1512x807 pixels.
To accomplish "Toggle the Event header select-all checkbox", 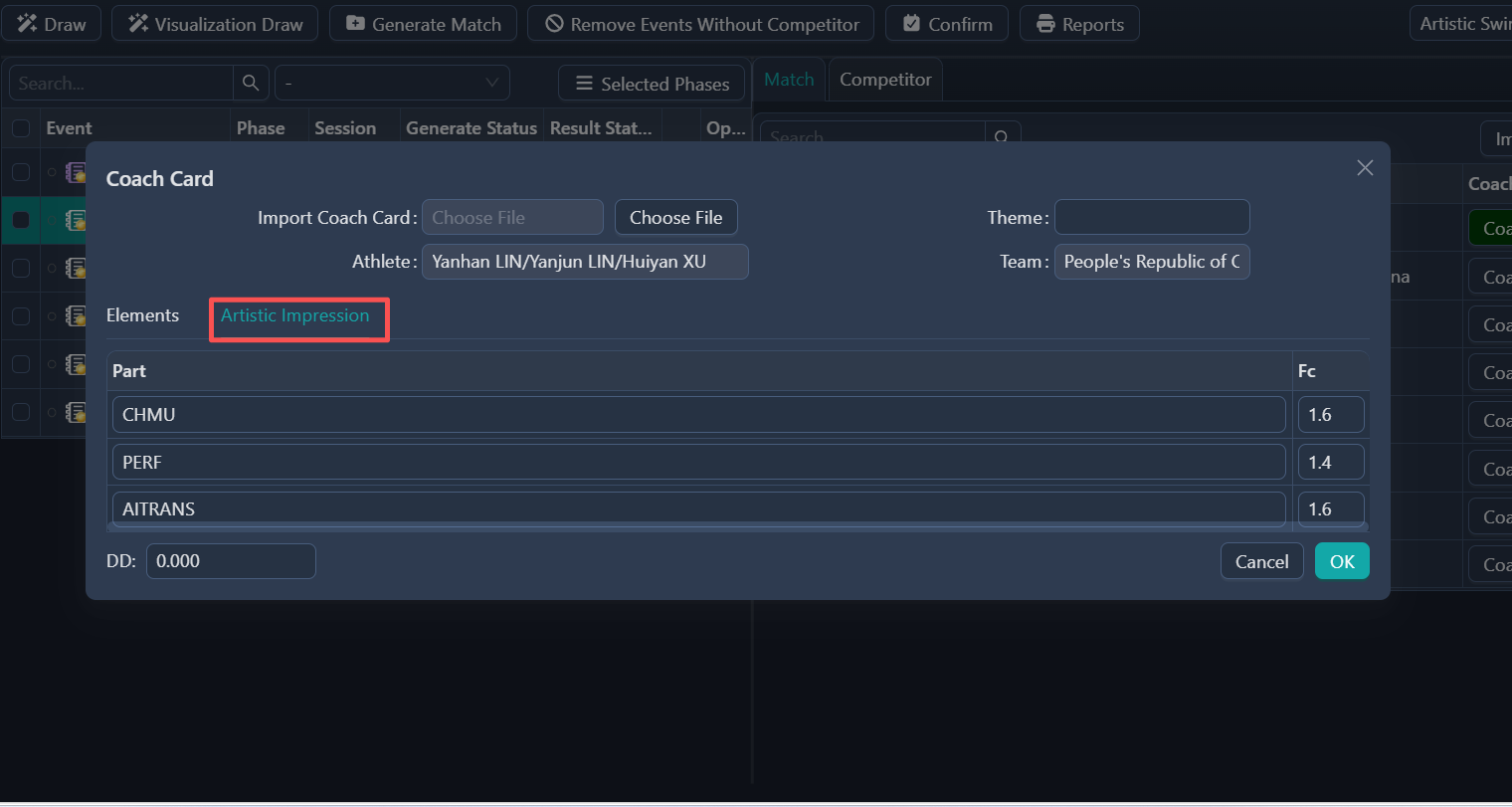I will tap(20, 128).
